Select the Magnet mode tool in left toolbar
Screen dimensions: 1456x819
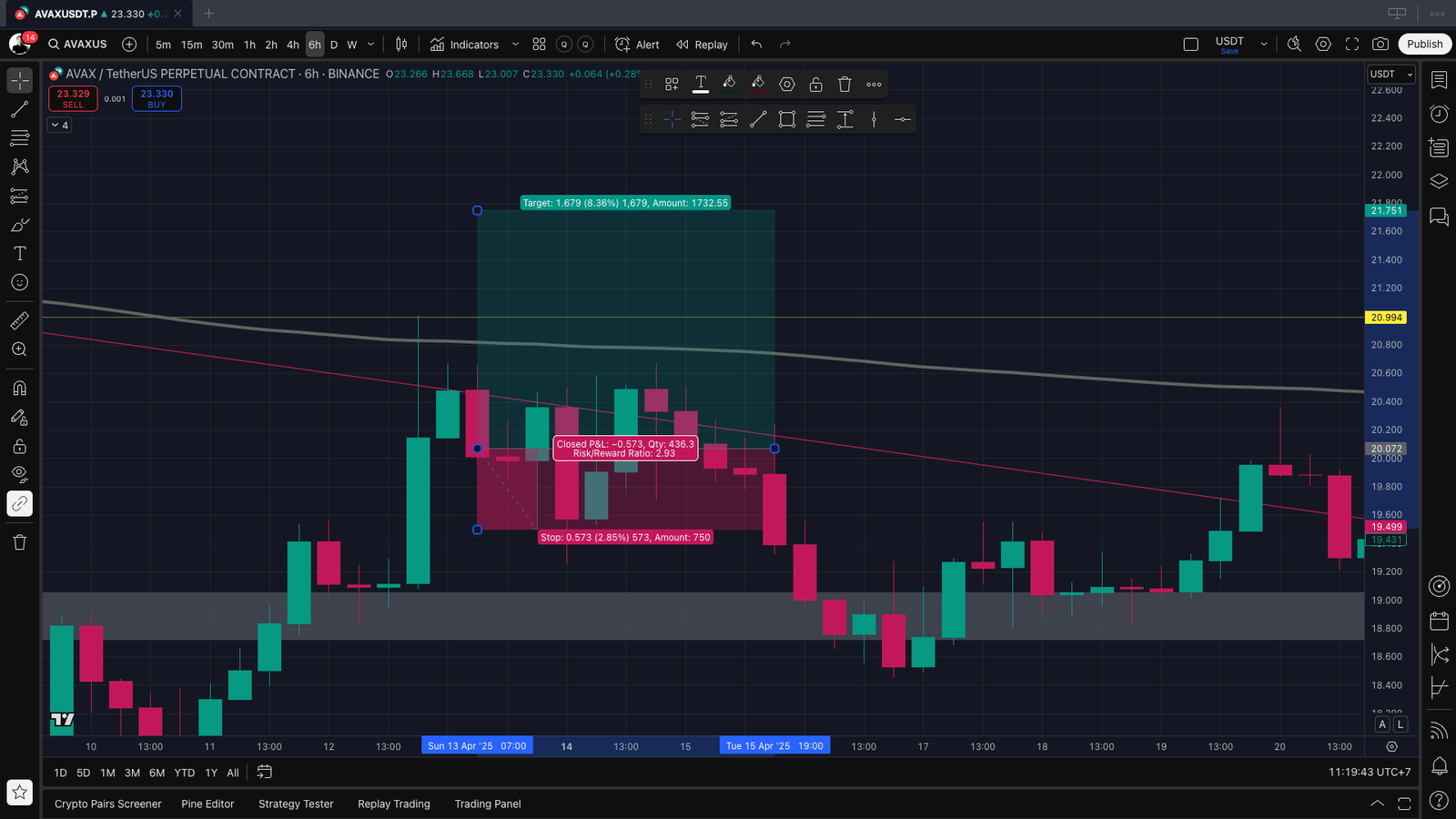(19, 389)
